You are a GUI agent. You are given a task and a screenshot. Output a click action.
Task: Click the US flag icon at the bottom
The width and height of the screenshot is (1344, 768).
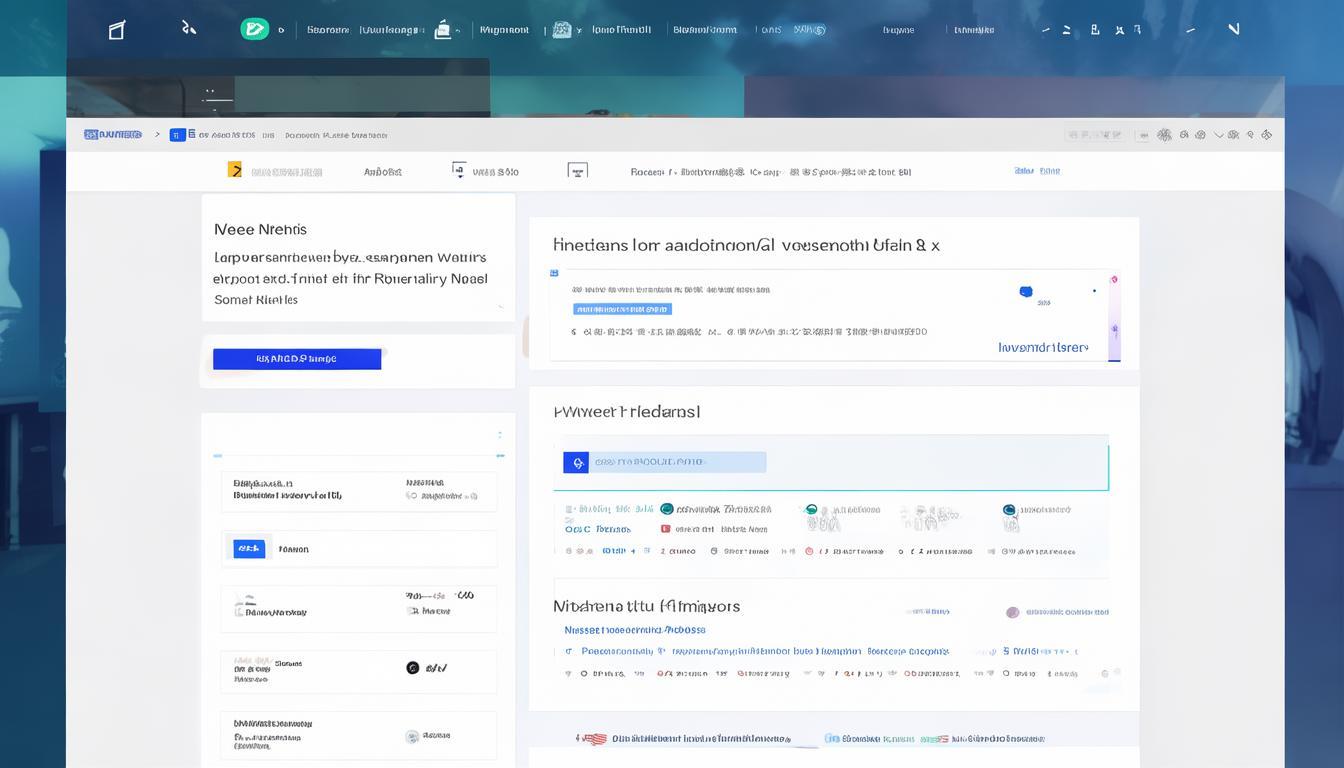click(x=595, y=739)
